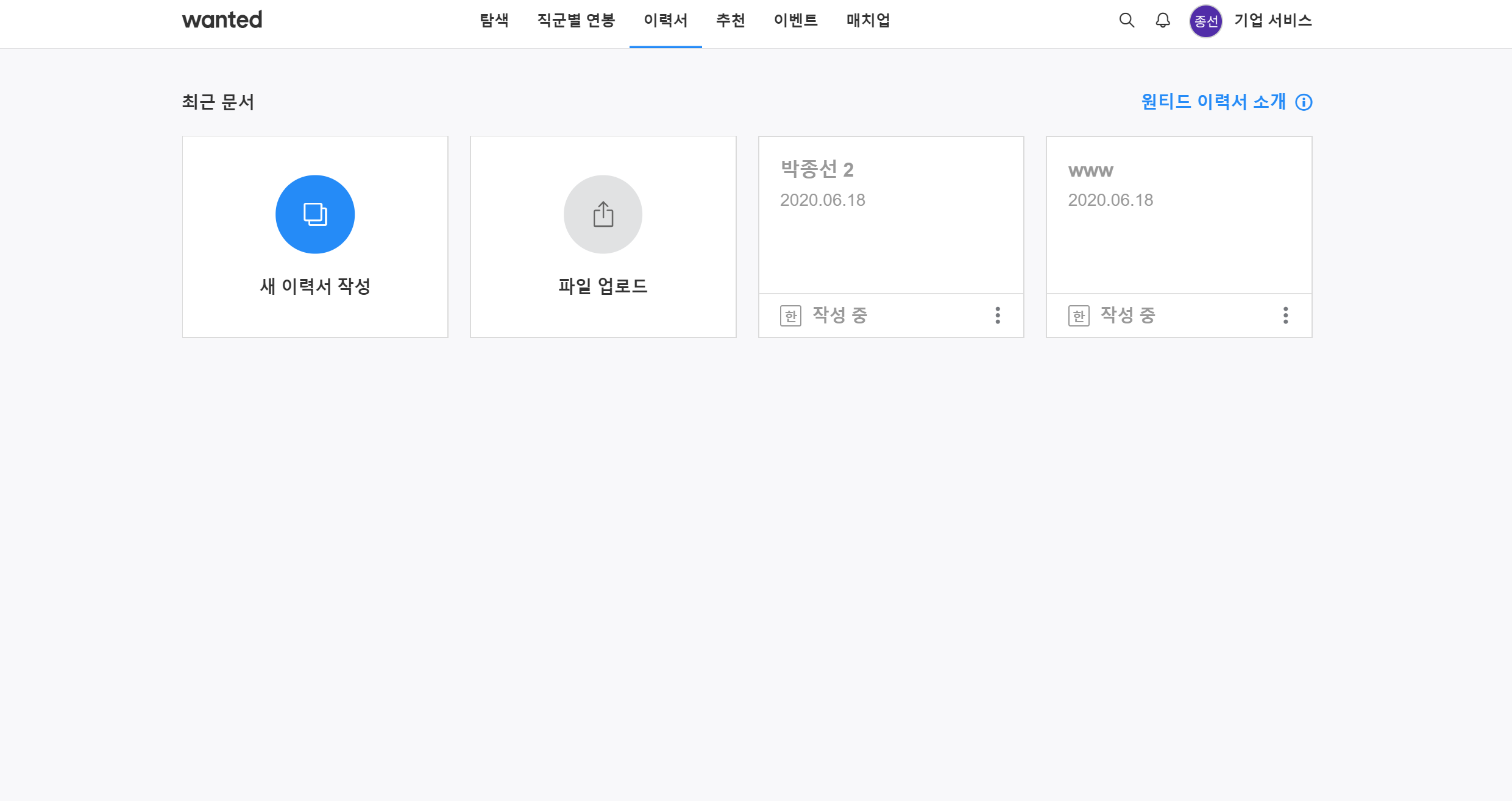The width and height of the screenshot is (1512, 801).
Task: Open the 직군별 연봉 menu
Action: point(576,20)
